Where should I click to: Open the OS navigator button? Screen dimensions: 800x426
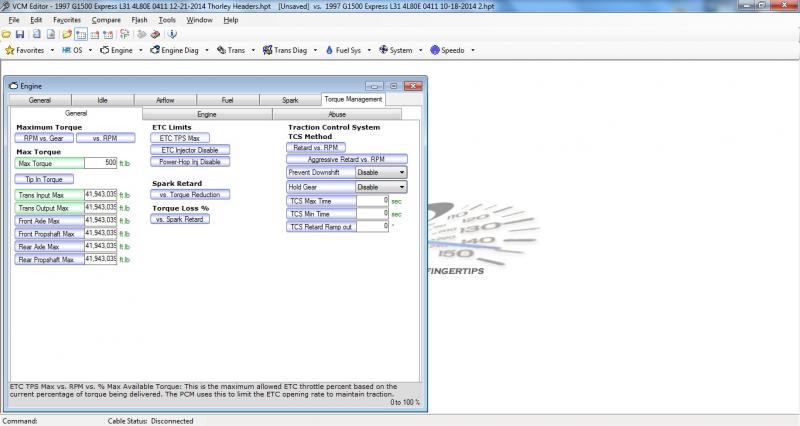pos(72,50)
